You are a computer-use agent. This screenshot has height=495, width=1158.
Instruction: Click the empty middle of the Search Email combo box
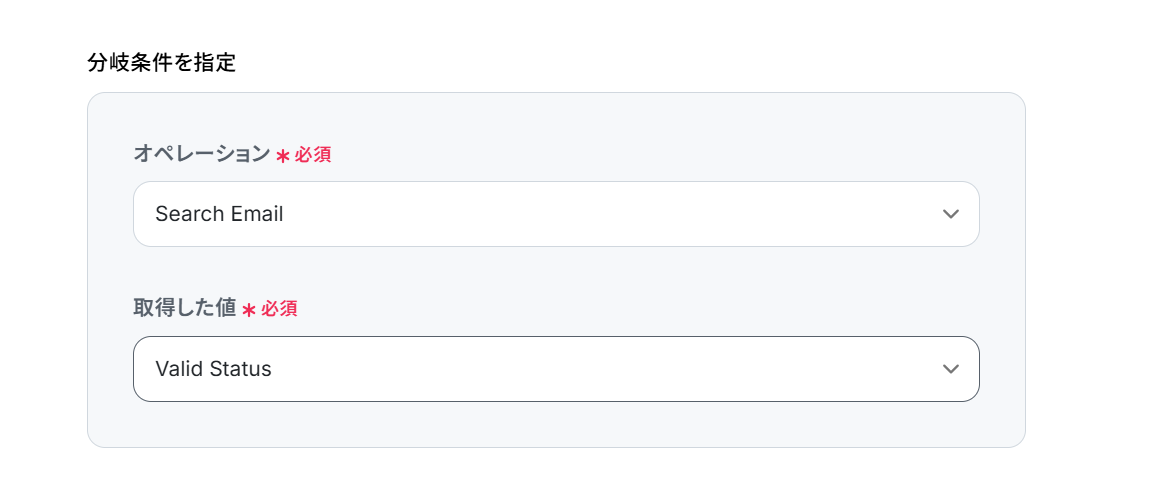pyautogui.click(x=600, y=214)
